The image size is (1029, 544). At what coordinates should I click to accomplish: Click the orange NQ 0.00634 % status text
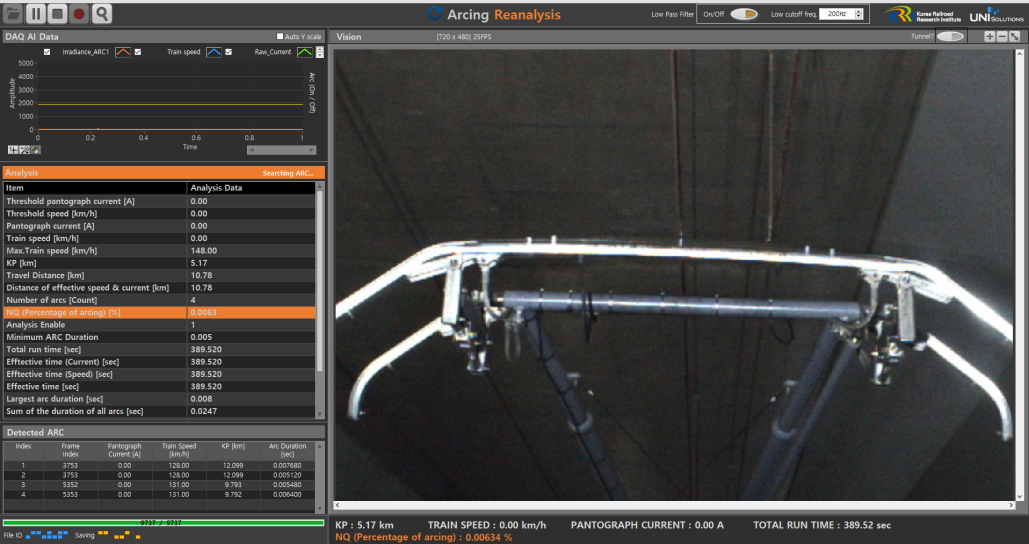pos(423,537)
